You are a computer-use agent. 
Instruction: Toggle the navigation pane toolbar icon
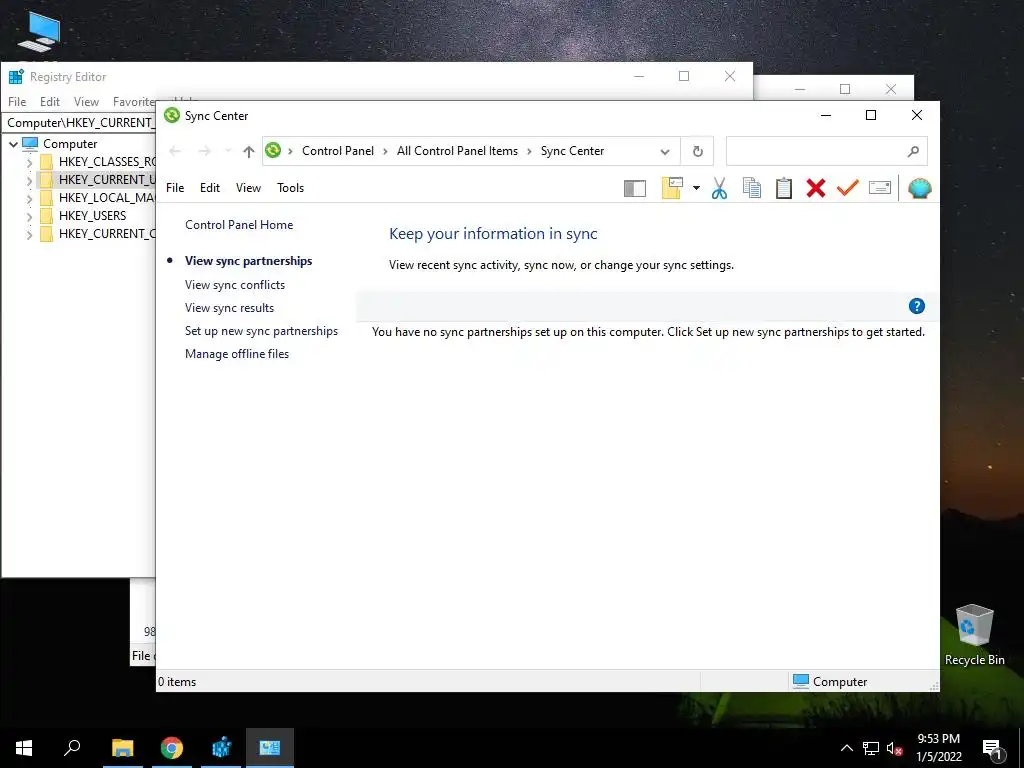click(x=635, y=189)
